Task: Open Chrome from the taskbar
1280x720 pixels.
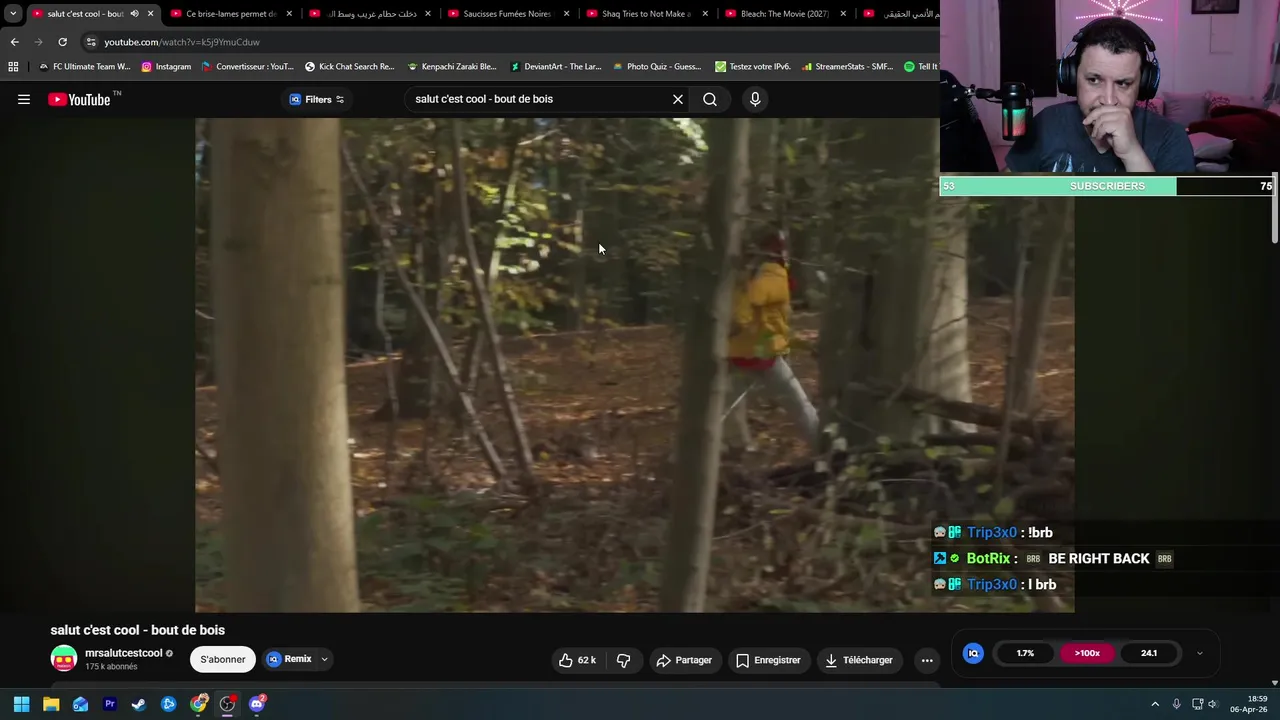Action: coord(198,704)
